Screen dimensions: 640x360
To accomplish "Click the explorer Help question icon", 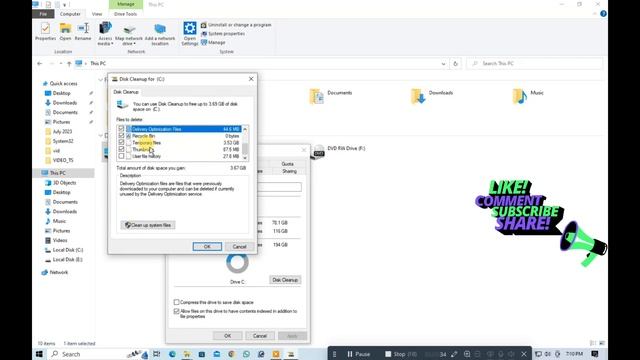I will point(603,14).
